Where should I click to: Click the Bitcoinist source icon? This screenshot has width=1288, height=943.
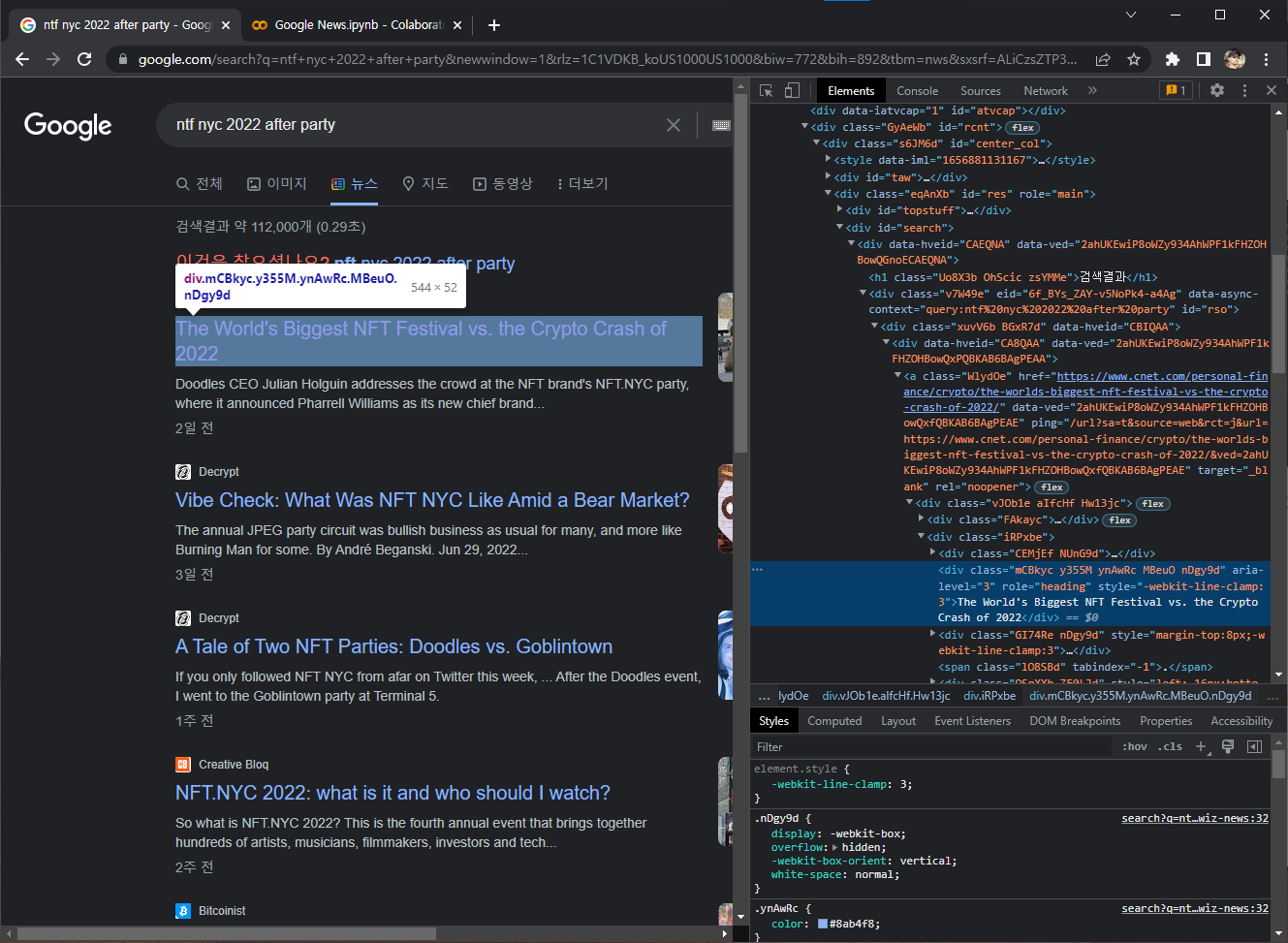coord(183,911)
